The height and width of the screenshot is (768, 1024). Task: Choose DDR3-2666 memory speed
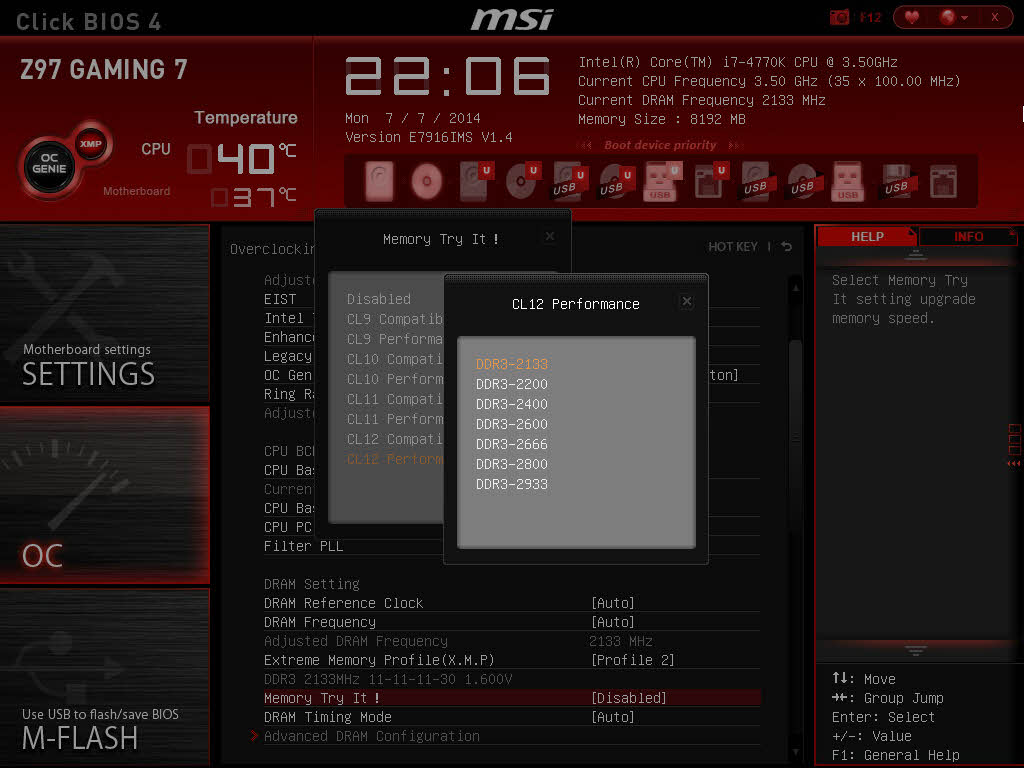coord(511,444)
